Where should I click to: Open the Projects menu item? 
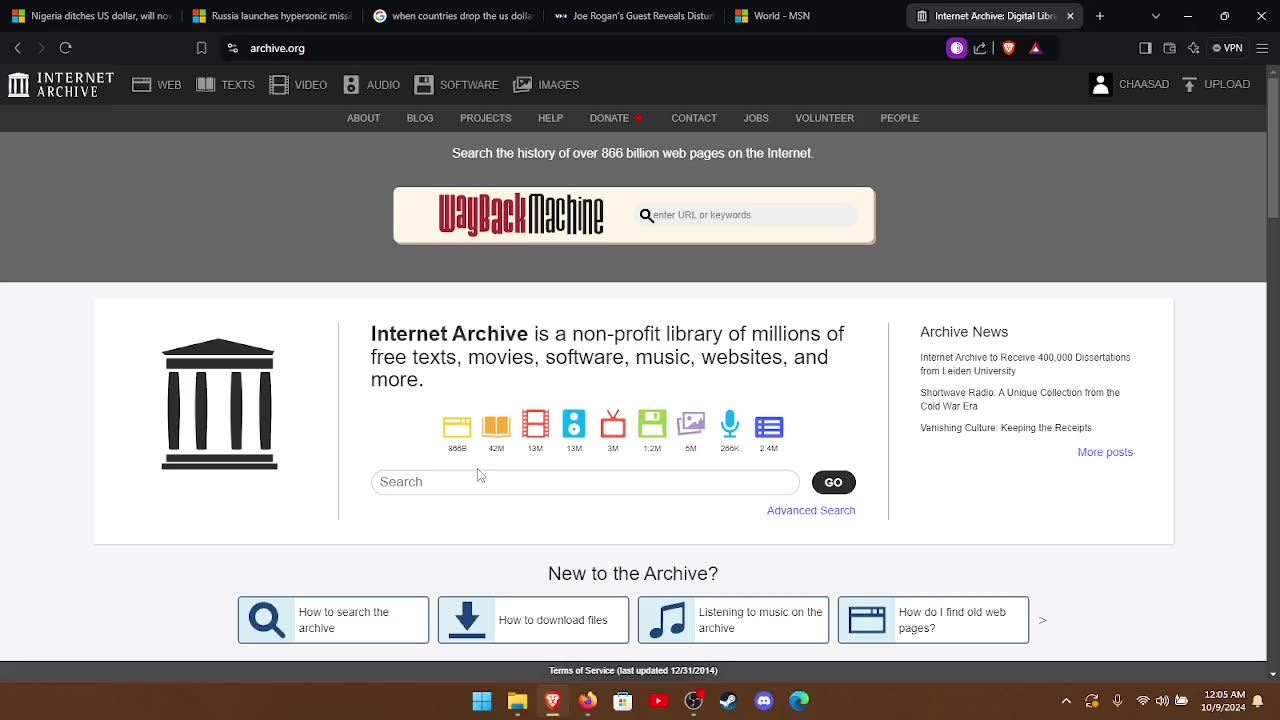pos(486,118)
